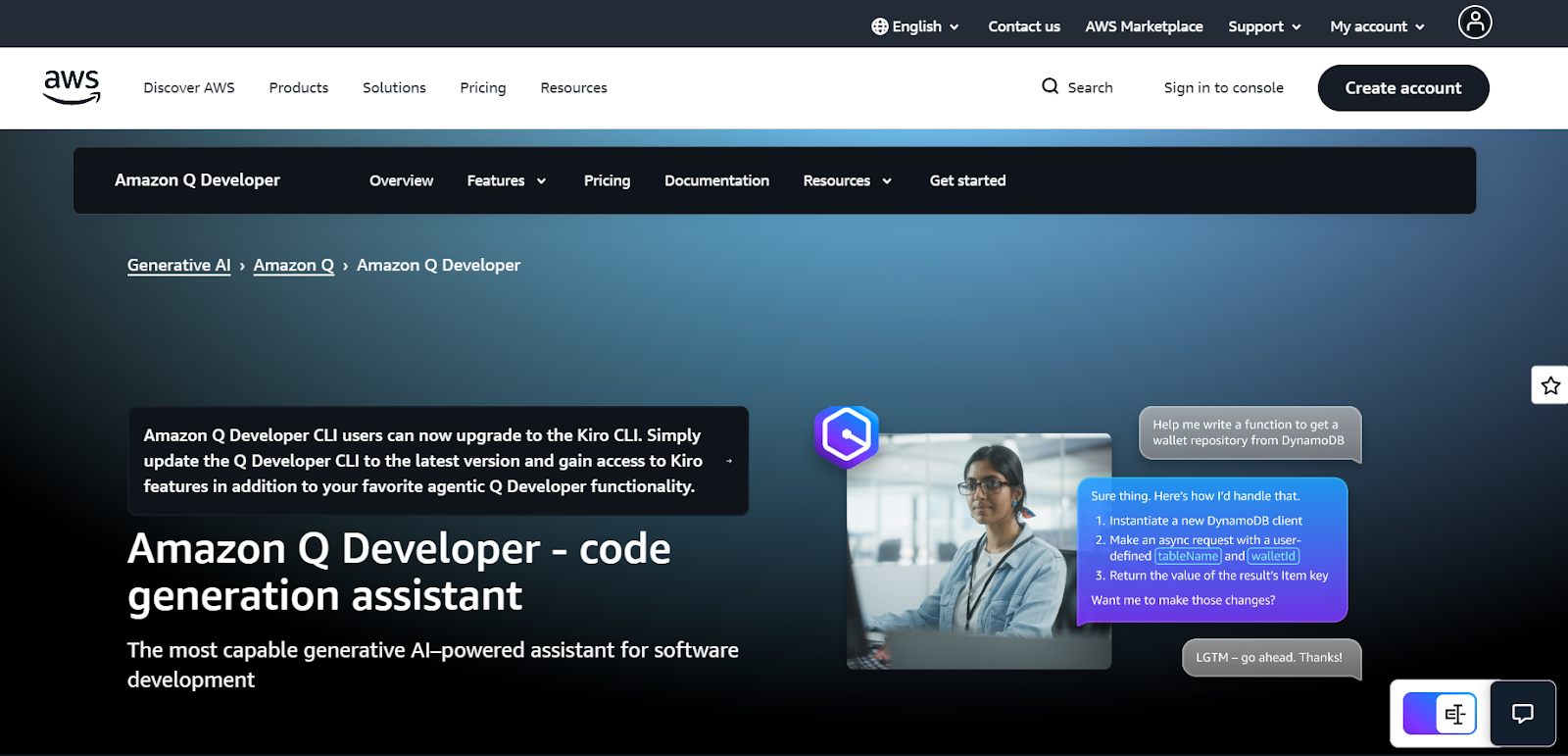This screenshot has width=1568, height=756.
Task: Select the Overview tab
Action: click(401, 180)
